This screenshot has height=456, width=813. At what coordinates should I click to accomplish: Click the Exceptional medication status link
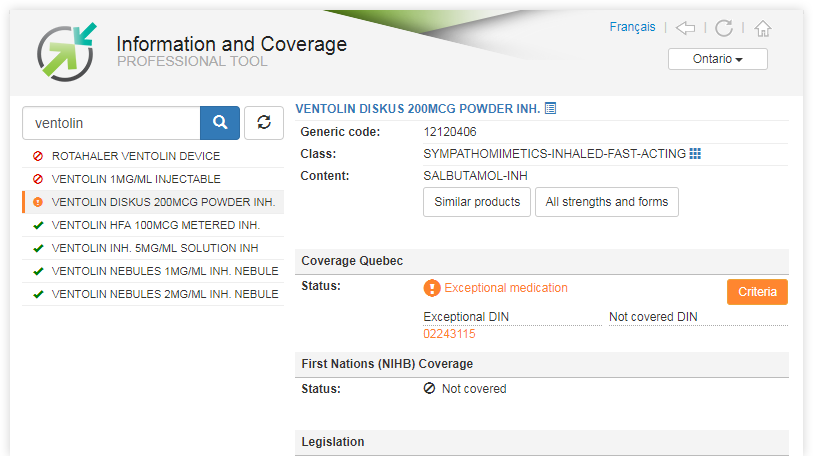[x=506, y=288]
